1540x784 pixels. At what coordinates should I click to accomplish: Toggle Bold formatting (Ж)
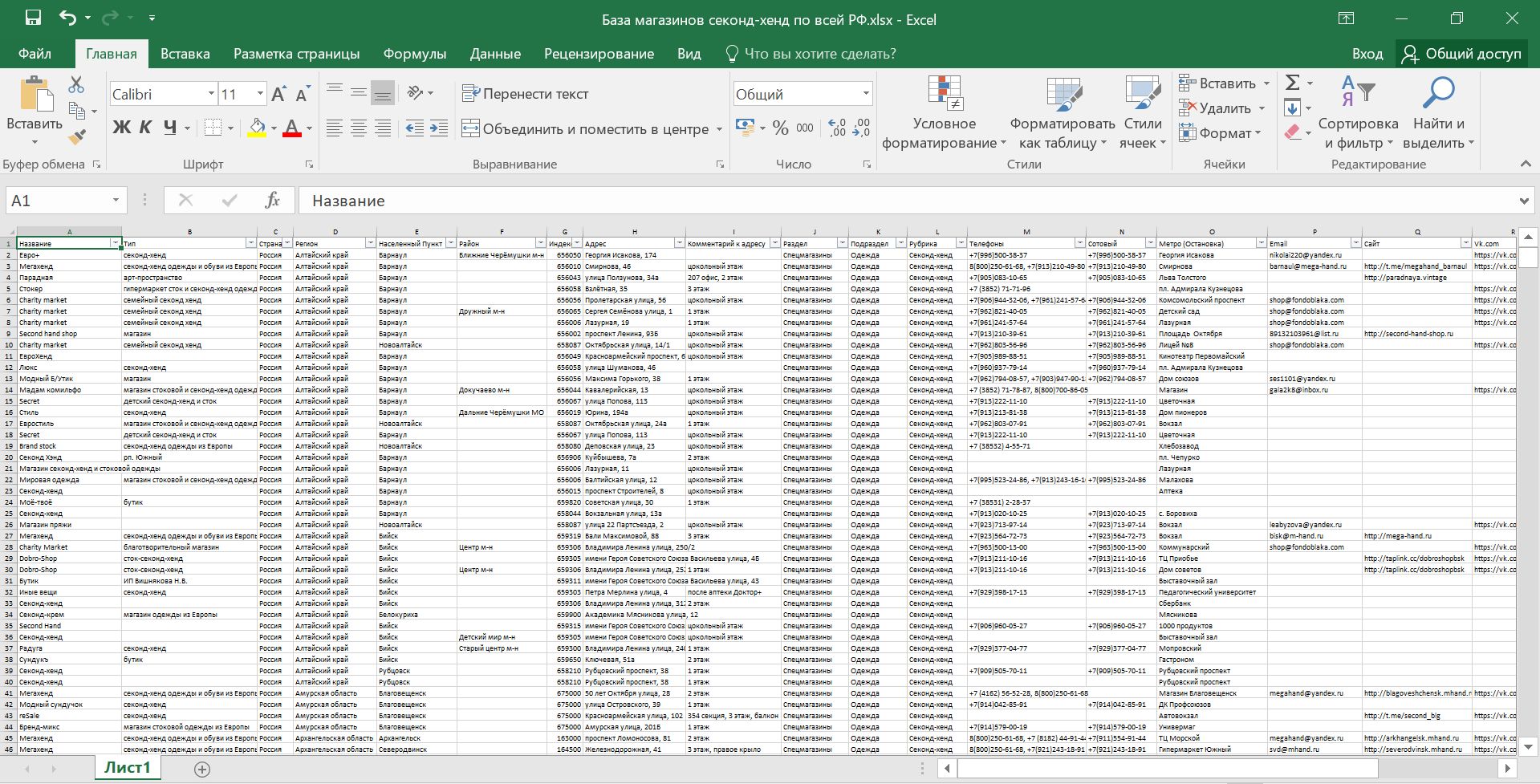point(121,128)
